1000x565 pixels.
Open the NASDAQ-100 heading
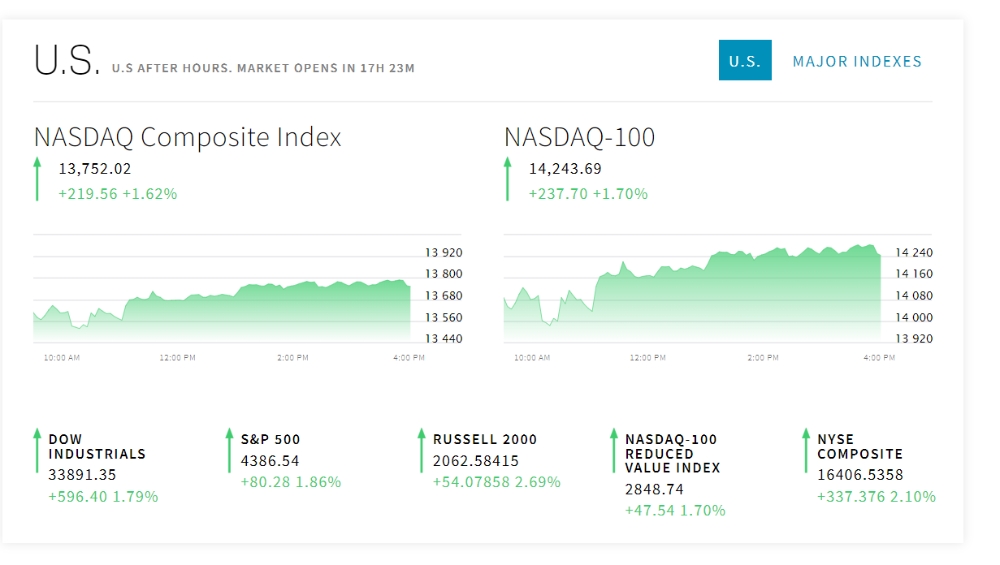tap(580, 137)
